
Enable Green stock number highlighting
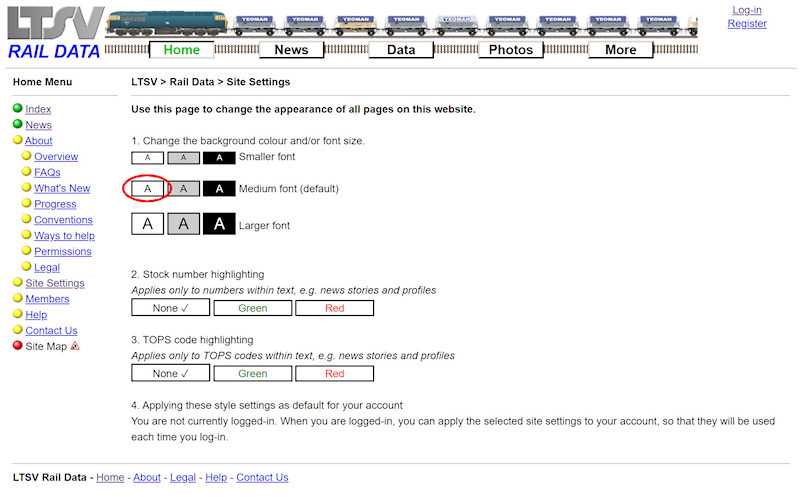tap(253, 308)
